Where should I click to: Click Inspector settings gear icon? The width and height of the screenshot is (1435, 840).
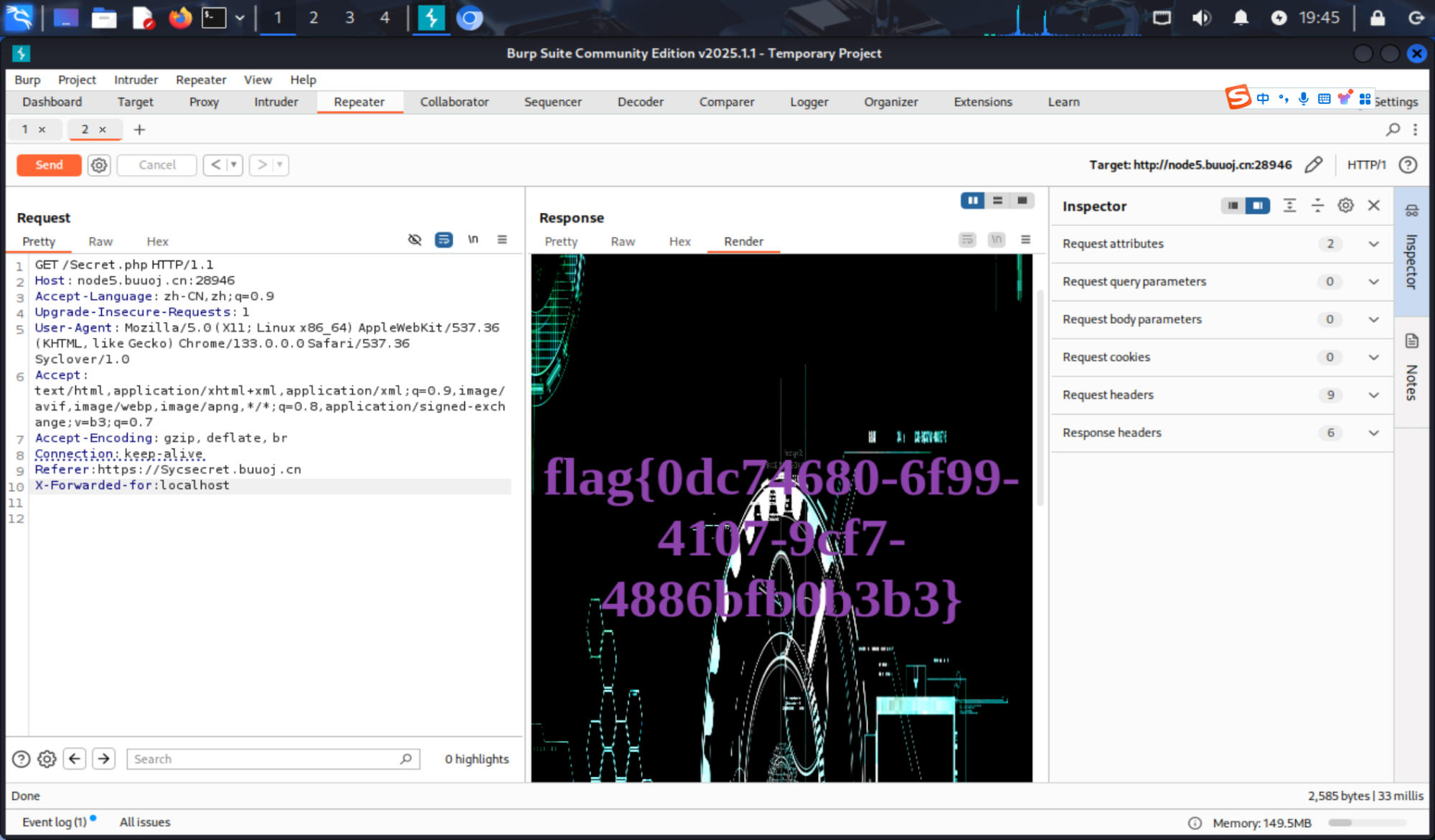1345,206
